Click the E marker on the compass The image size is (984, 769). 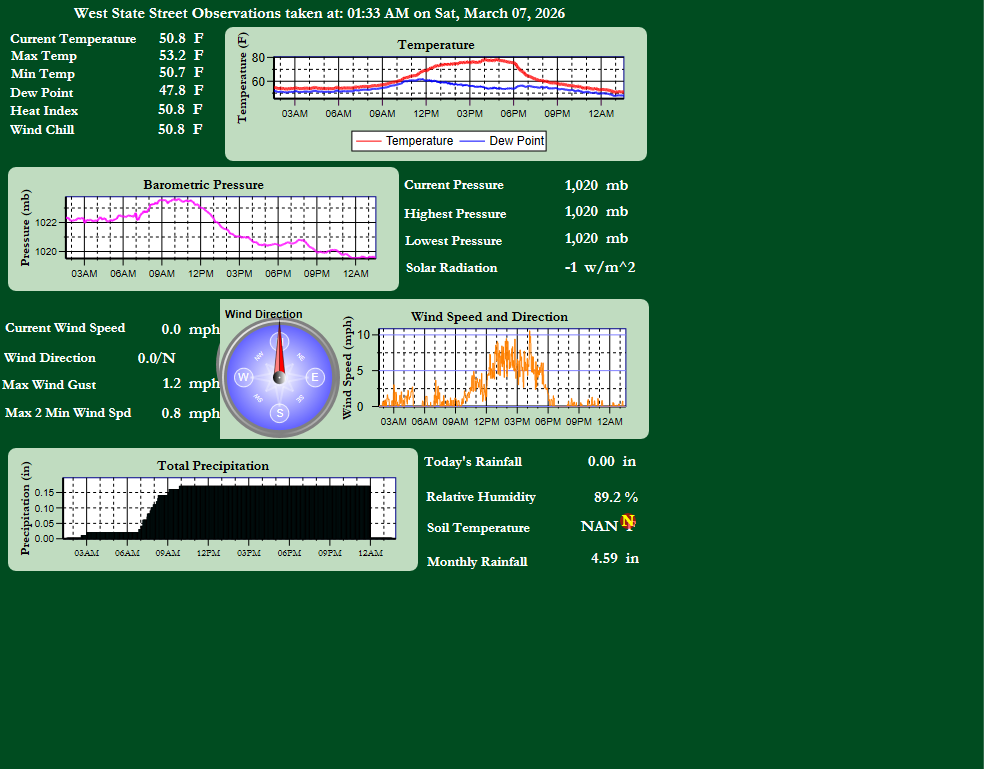pyautogui.click(x=315, y=377)
